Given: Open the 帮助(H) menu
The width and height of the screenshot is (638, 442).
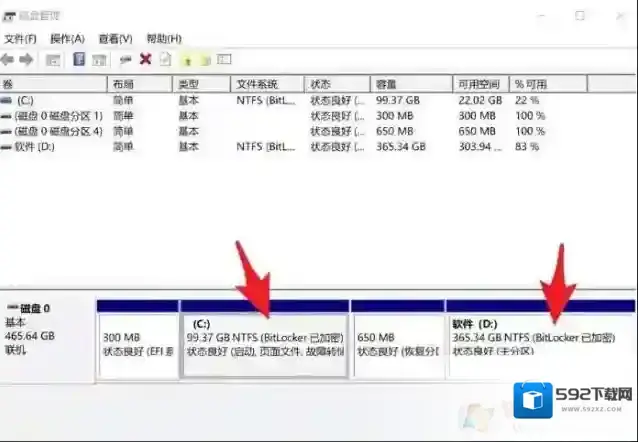Looking at the screenshot, I should coord(164,38).
